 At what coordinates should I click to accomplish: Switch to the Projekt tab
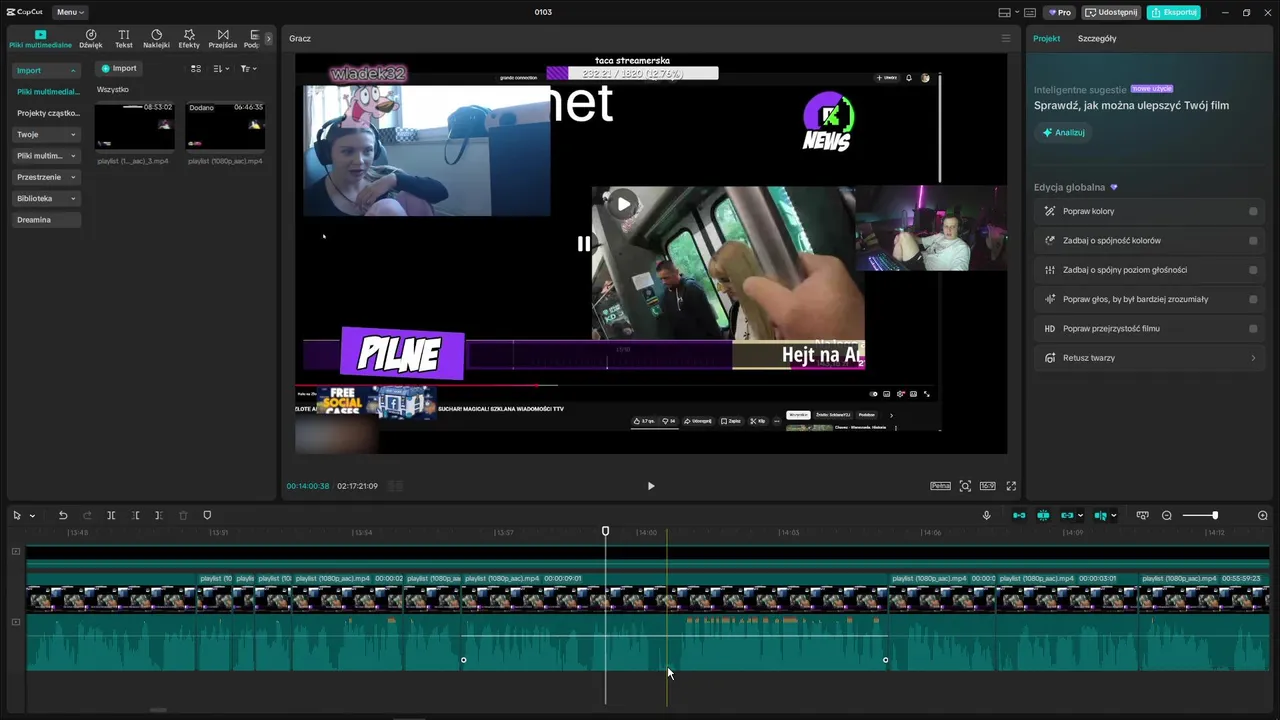[x=1047, y=38]
